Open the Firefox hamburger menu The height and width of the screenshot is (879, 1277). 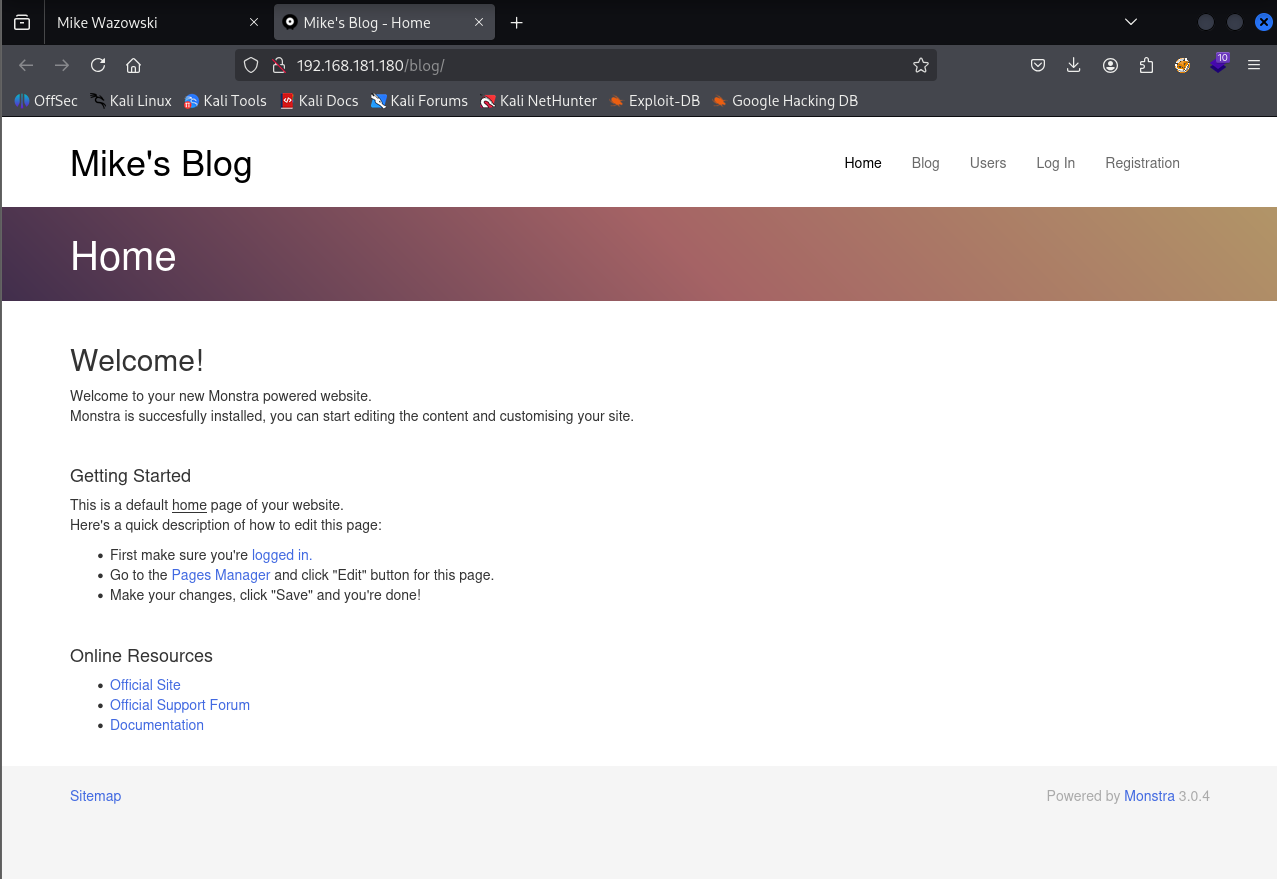tap(1253, 65)
